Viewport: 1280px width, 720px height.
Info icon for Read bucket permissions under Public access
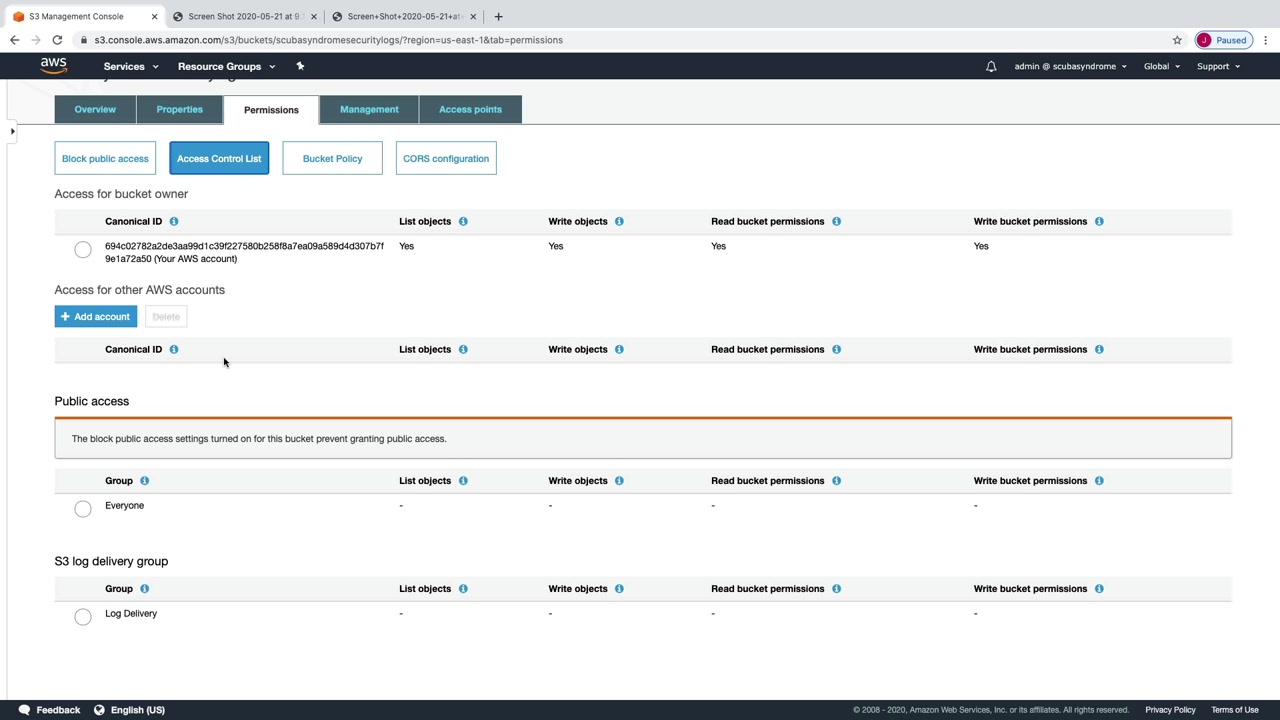836,480
